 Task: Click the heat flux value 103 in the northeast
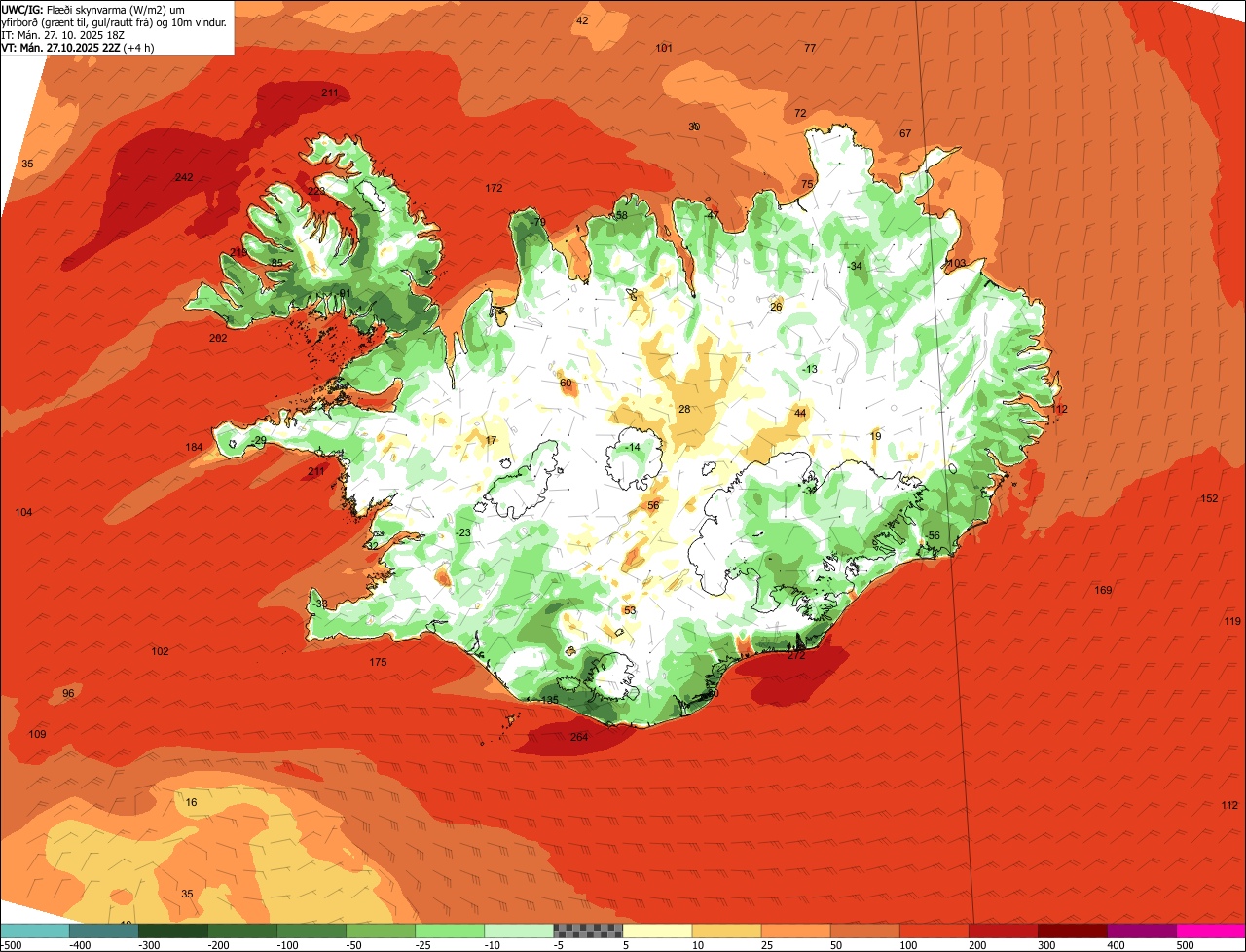click(x=957, y=264)
